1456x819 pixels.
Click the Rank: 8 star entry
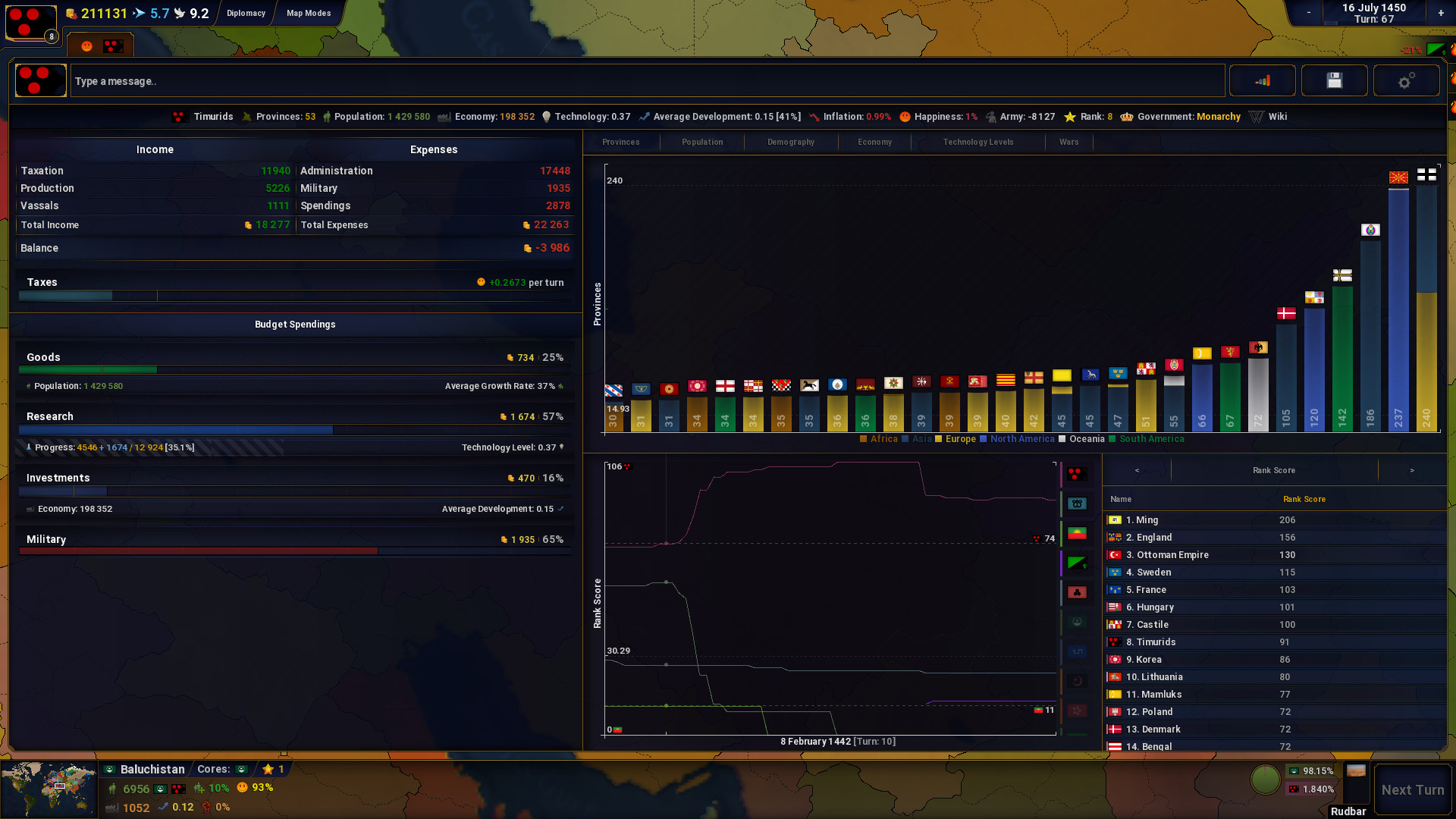(1088, 117)
